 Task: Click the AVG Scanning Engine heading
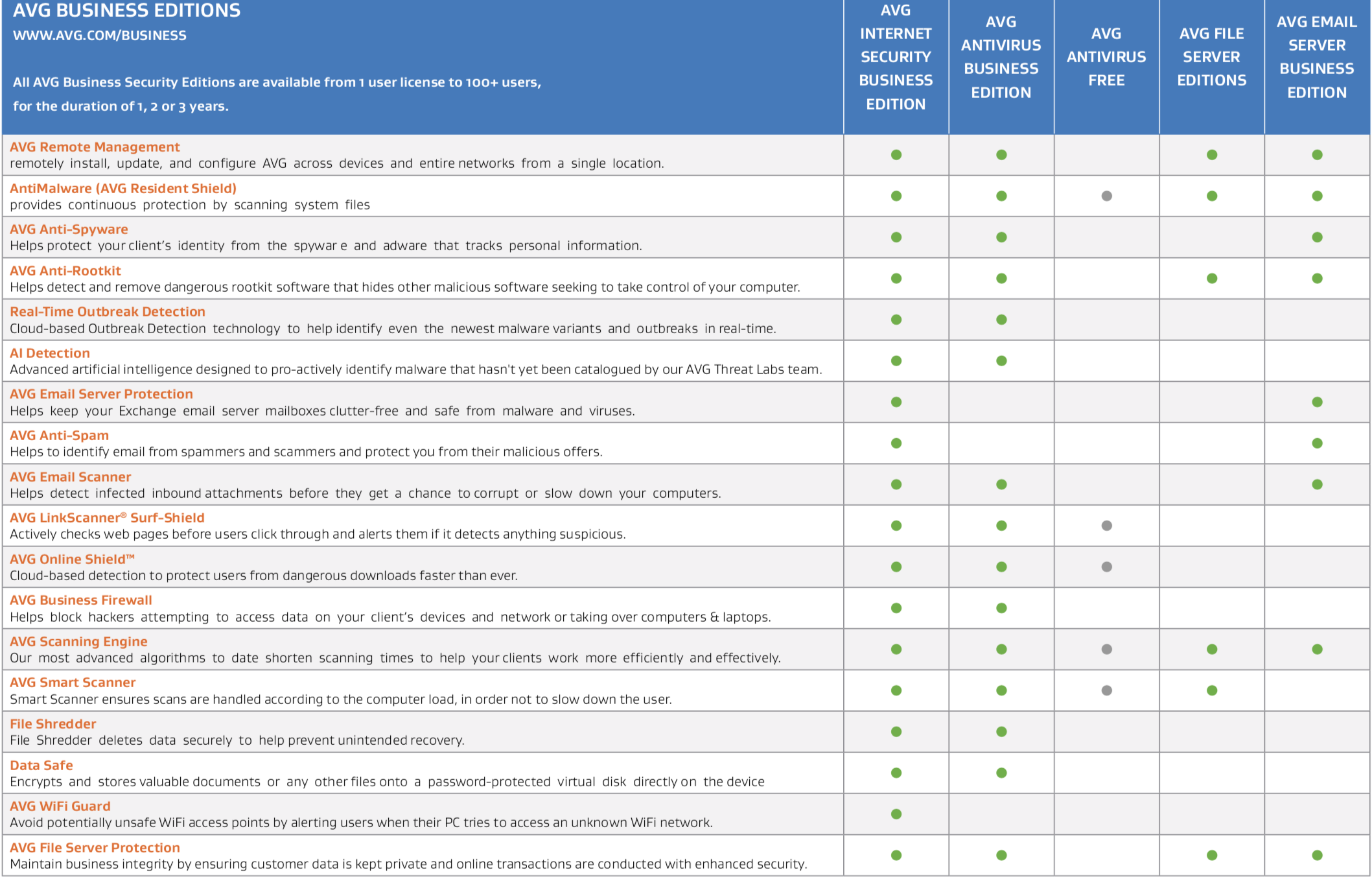(x=78, y=642)
